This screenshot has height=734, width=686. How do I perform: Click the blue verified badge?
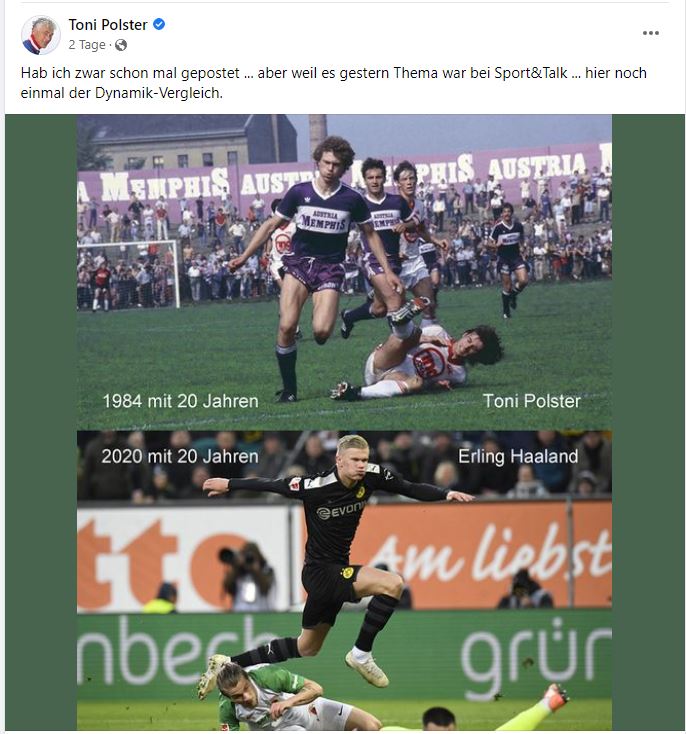point(159,24)
